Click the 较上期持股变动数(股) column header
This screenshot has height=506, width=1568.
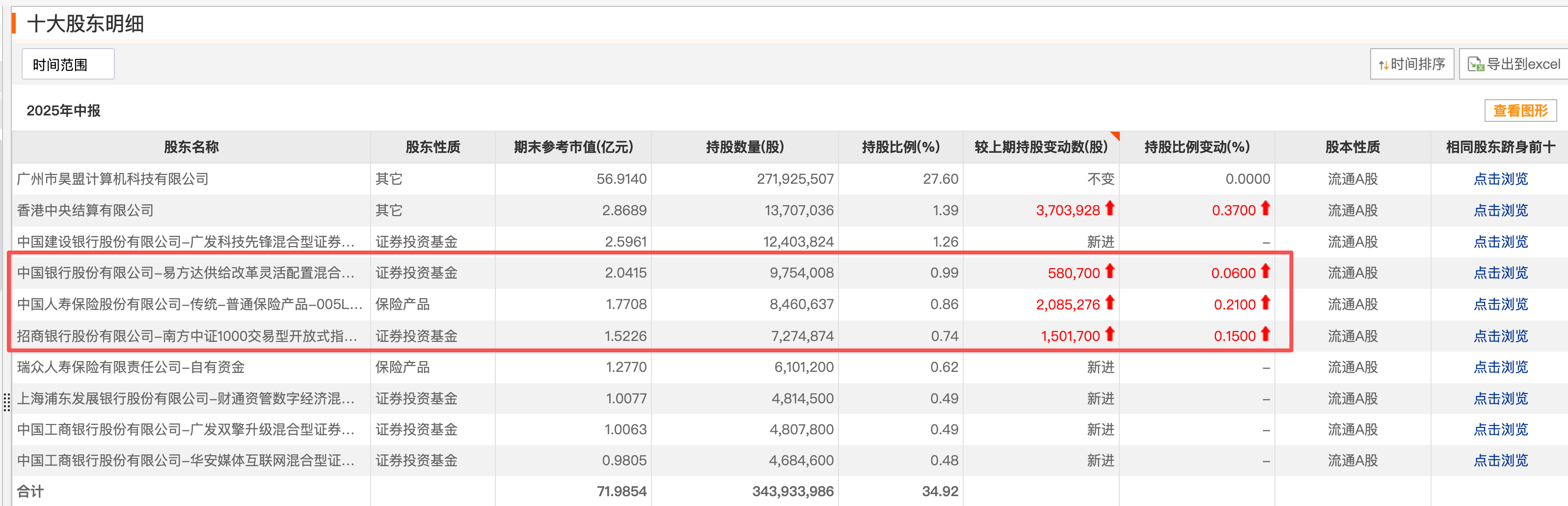coord(1041,147)
